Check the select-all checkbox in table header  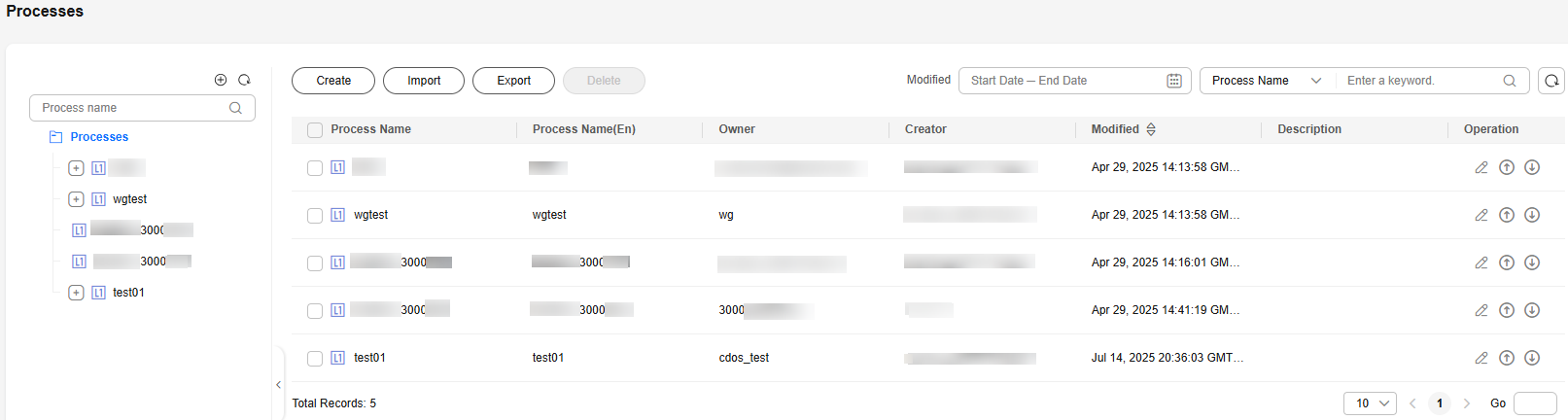tap(315, 130)
